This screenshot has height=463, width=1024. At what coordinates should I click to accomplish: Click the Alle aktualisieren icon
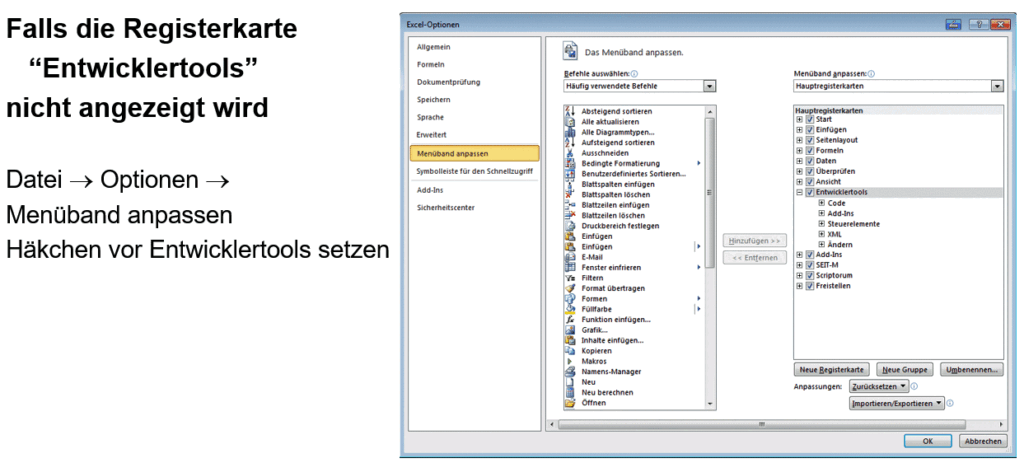pos(569,121)
